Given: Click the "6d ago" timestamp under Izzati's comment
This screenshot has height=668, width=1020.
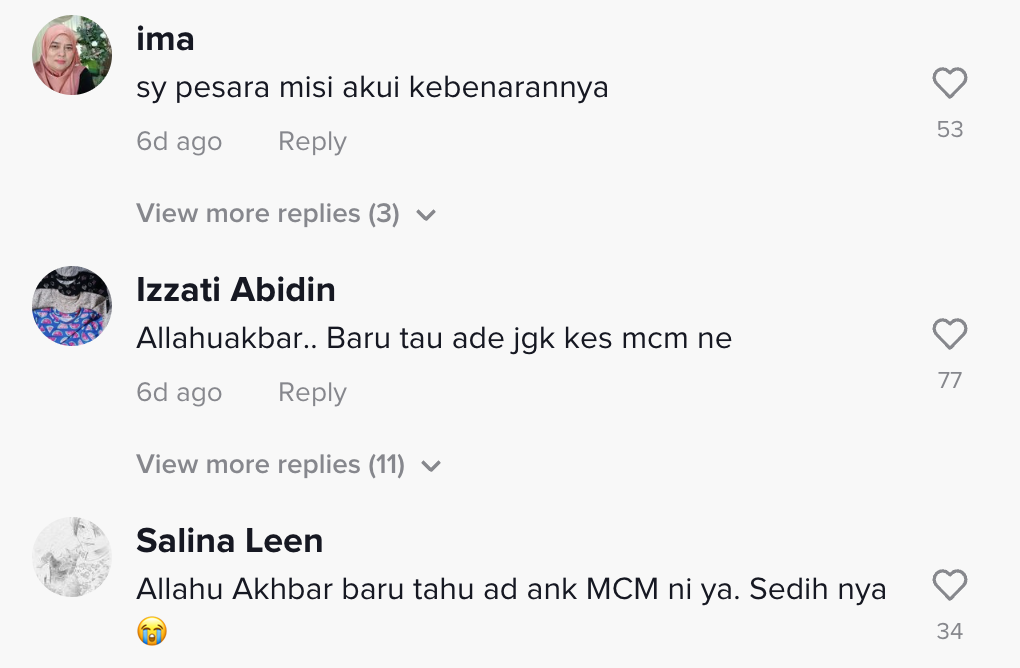Looking at the screenshot, I should [x=179, y=393].
